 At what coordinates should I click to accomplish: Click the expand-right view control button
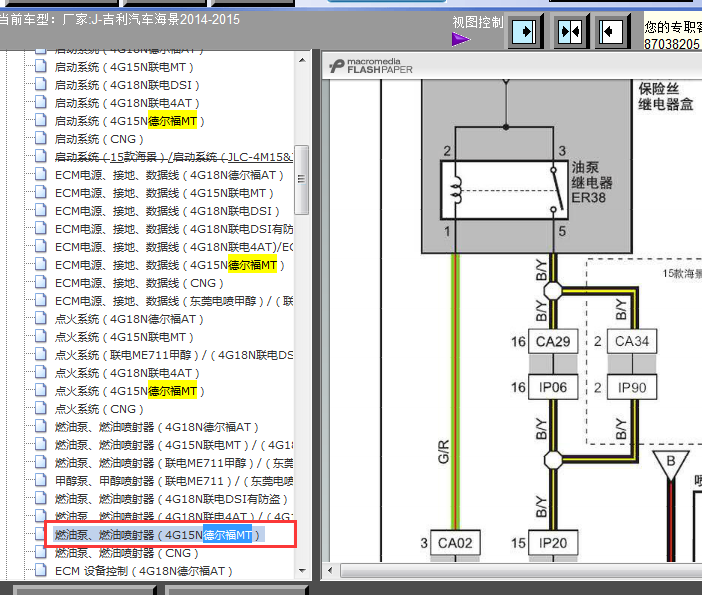coord(524,32)
